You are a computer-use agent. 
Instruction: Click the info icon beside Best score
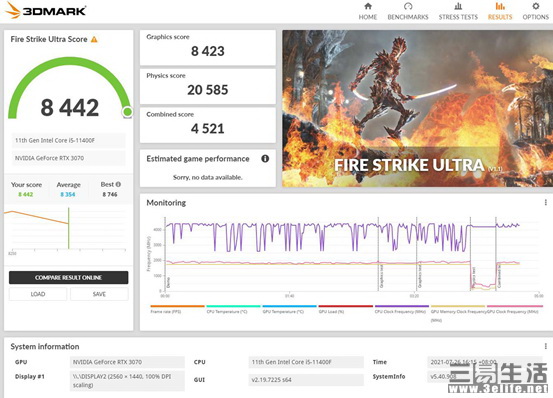(x=118, y=184)
